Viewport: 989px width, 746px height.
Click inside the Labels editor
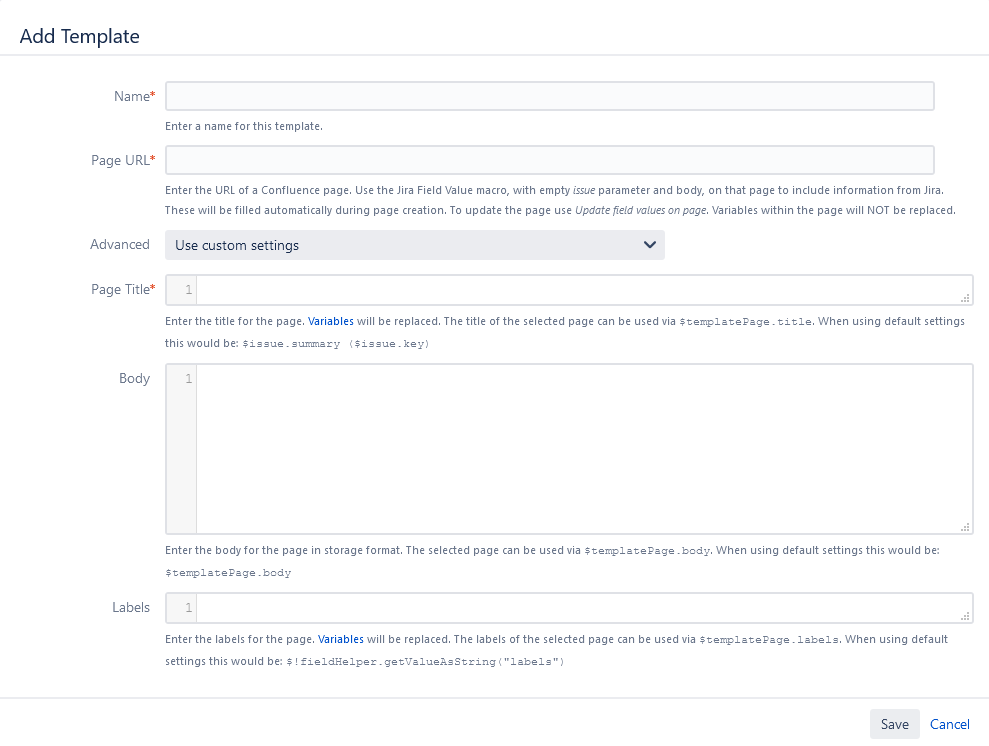580,608
